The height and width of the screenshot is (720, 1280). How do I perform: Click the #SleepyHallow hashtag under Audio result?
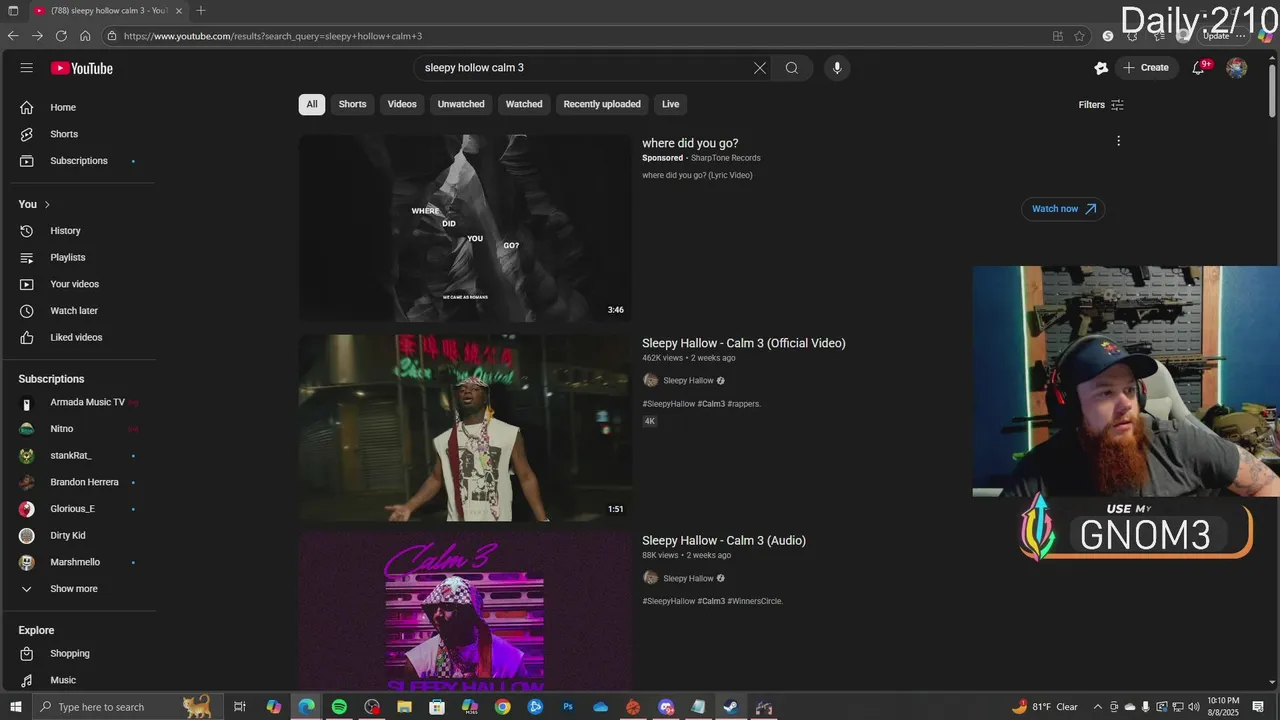pos(669,601)
